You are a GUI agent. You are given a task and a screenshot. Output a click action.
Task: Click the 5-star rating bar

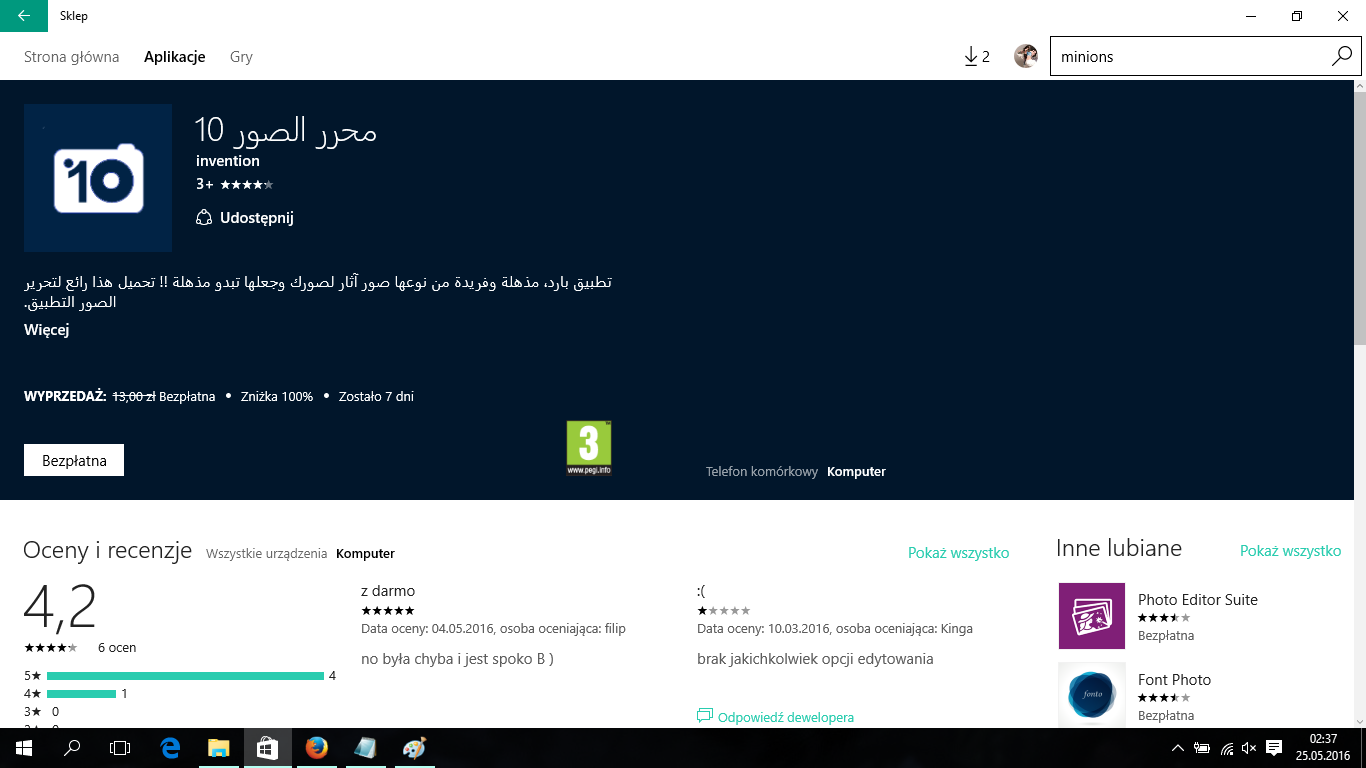[185, 676]
